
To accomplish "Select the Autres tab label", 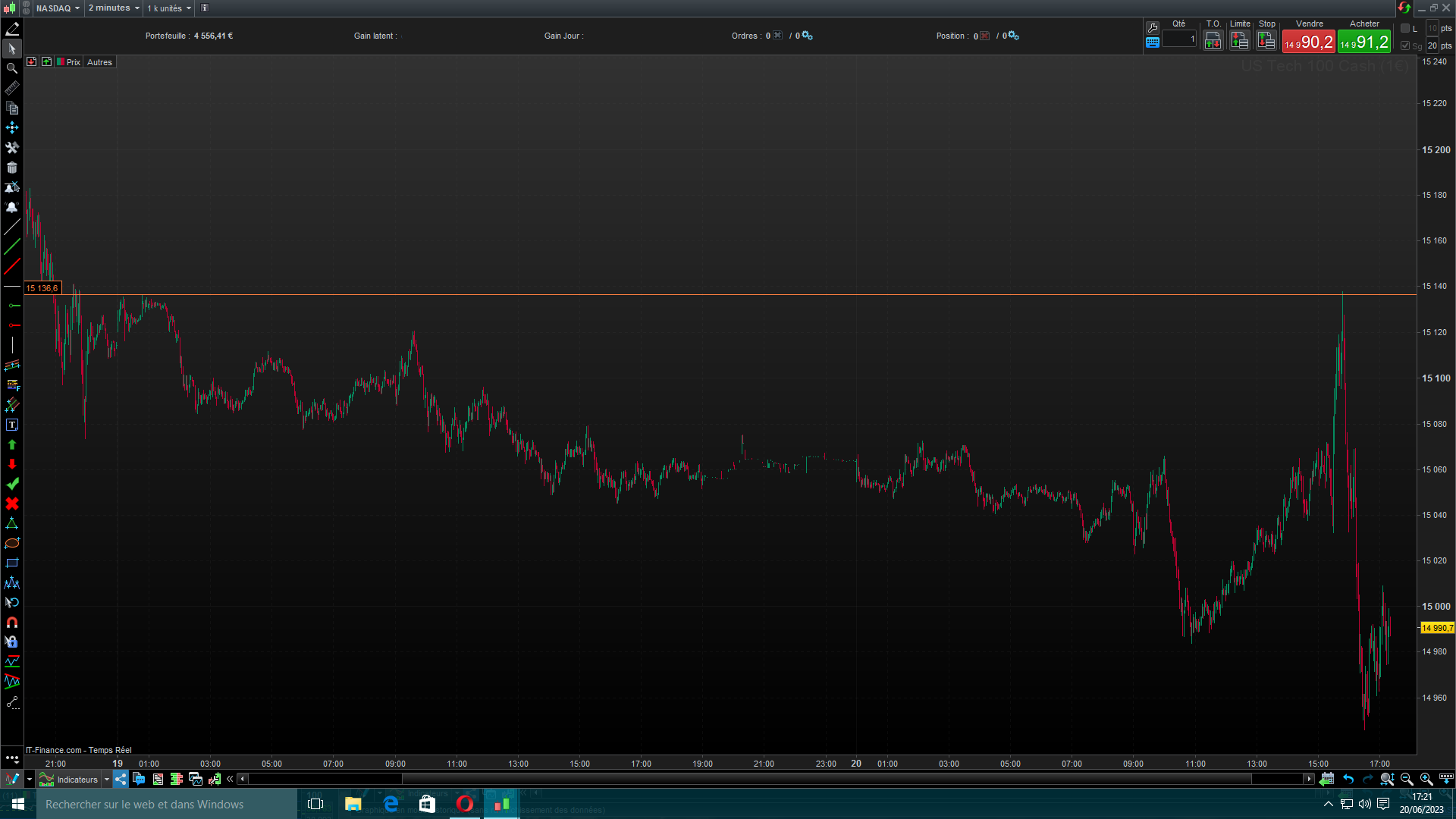I will 99,62.
